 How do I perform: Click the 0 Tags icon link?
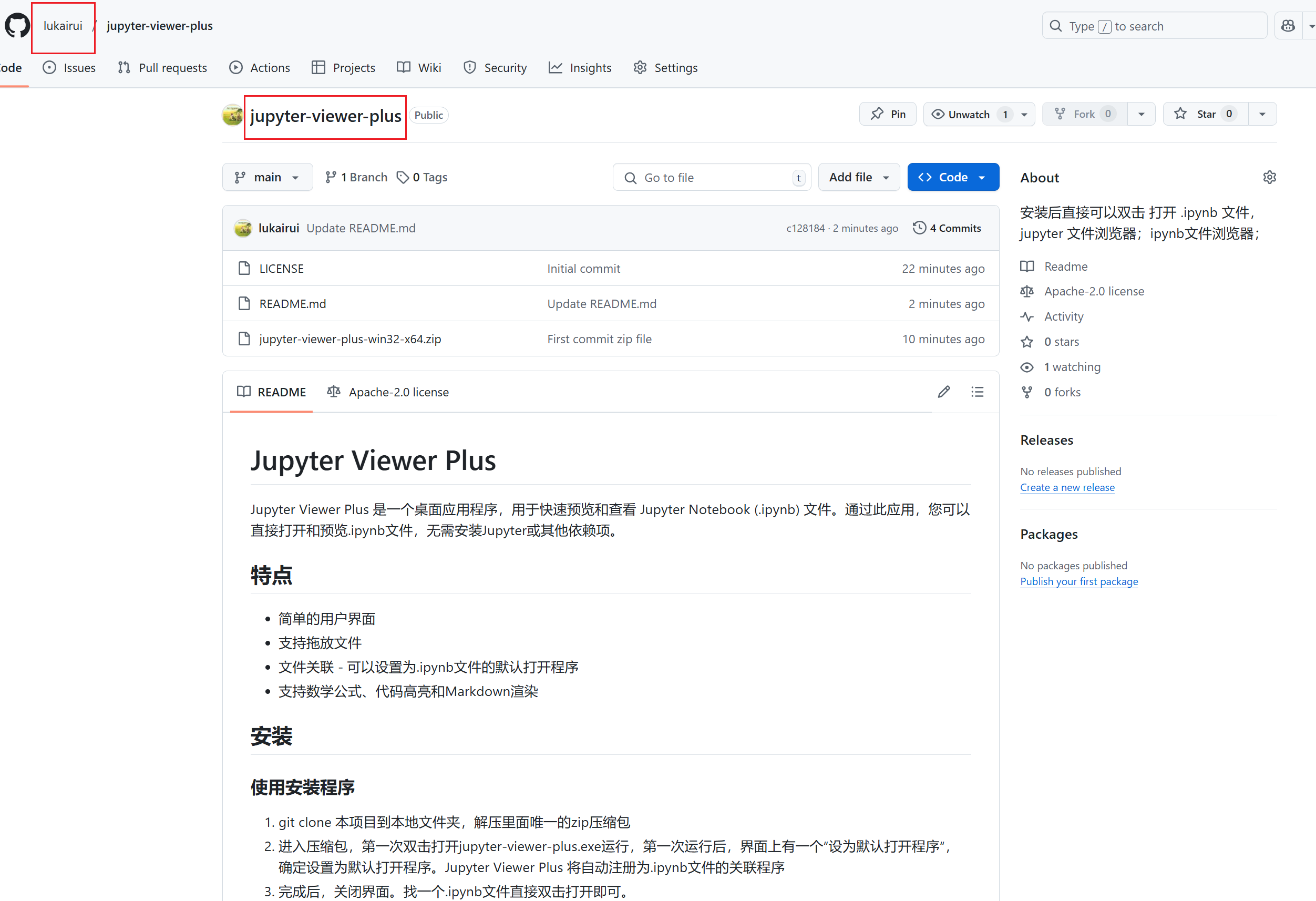pos(422,177)
